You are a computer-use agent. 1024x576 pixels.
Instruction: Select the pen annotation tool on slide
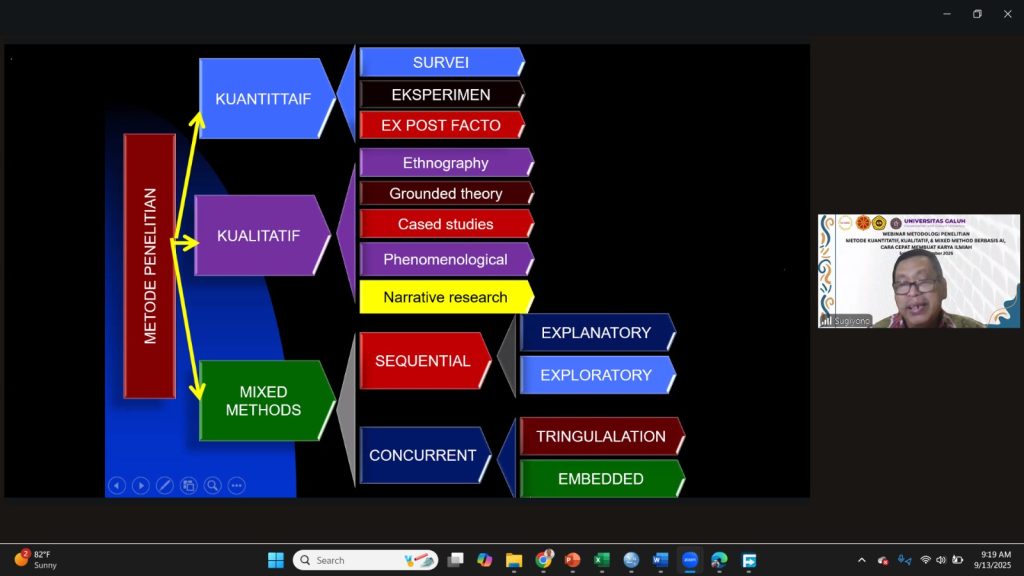165,485
